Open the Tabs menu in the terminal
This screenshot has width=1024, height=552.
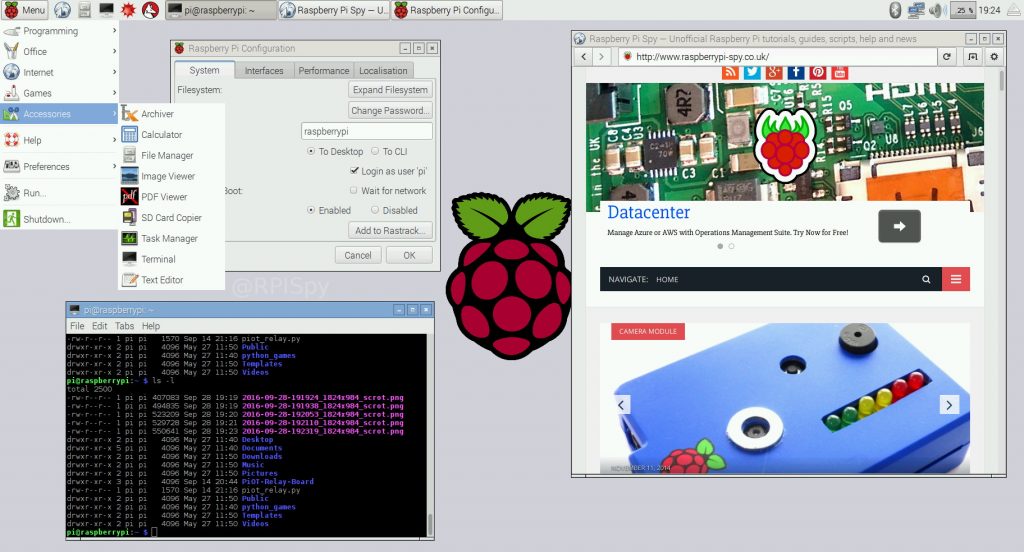tap(124, 326)
